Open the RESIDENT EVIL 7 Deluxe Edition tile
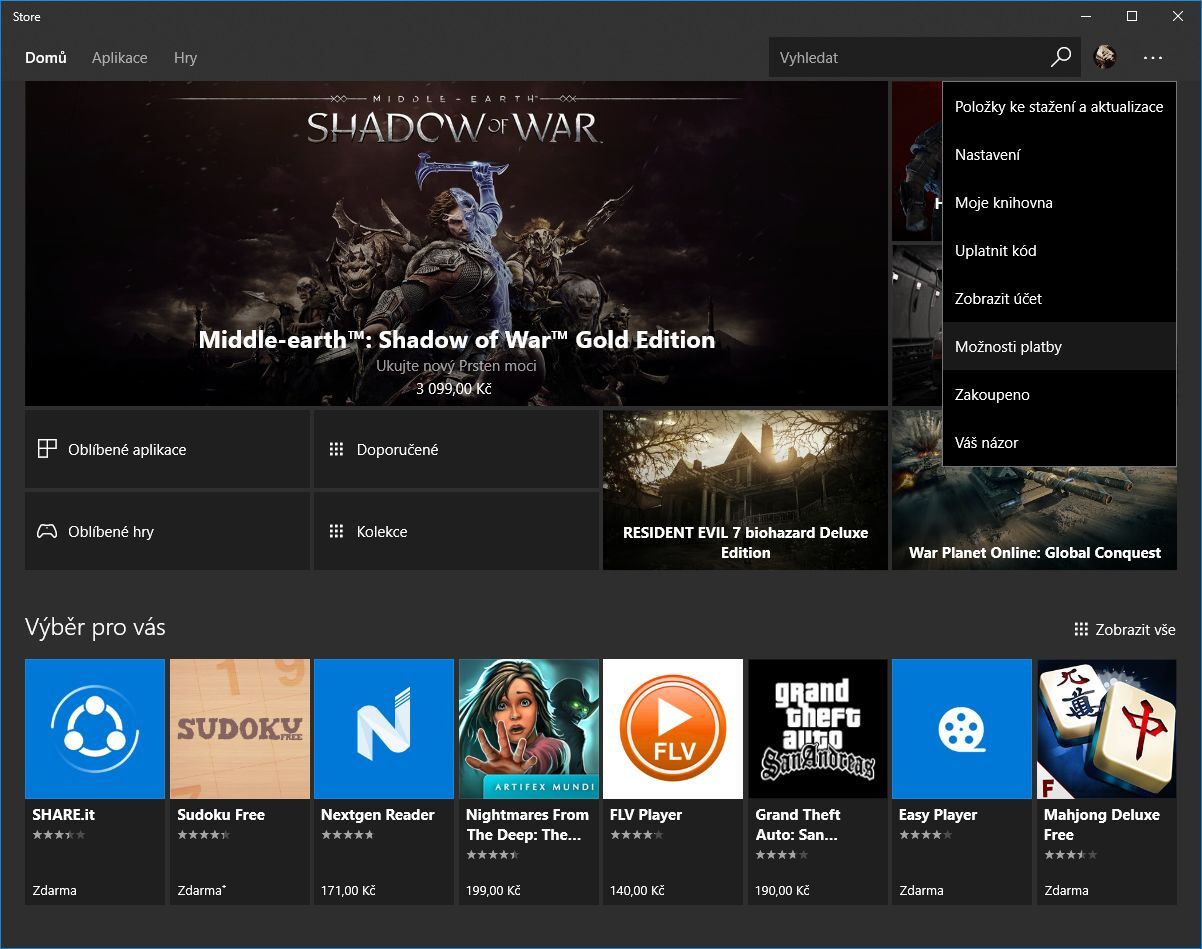Viewport: 1202px width, 949px height. [x=744, y=489]
